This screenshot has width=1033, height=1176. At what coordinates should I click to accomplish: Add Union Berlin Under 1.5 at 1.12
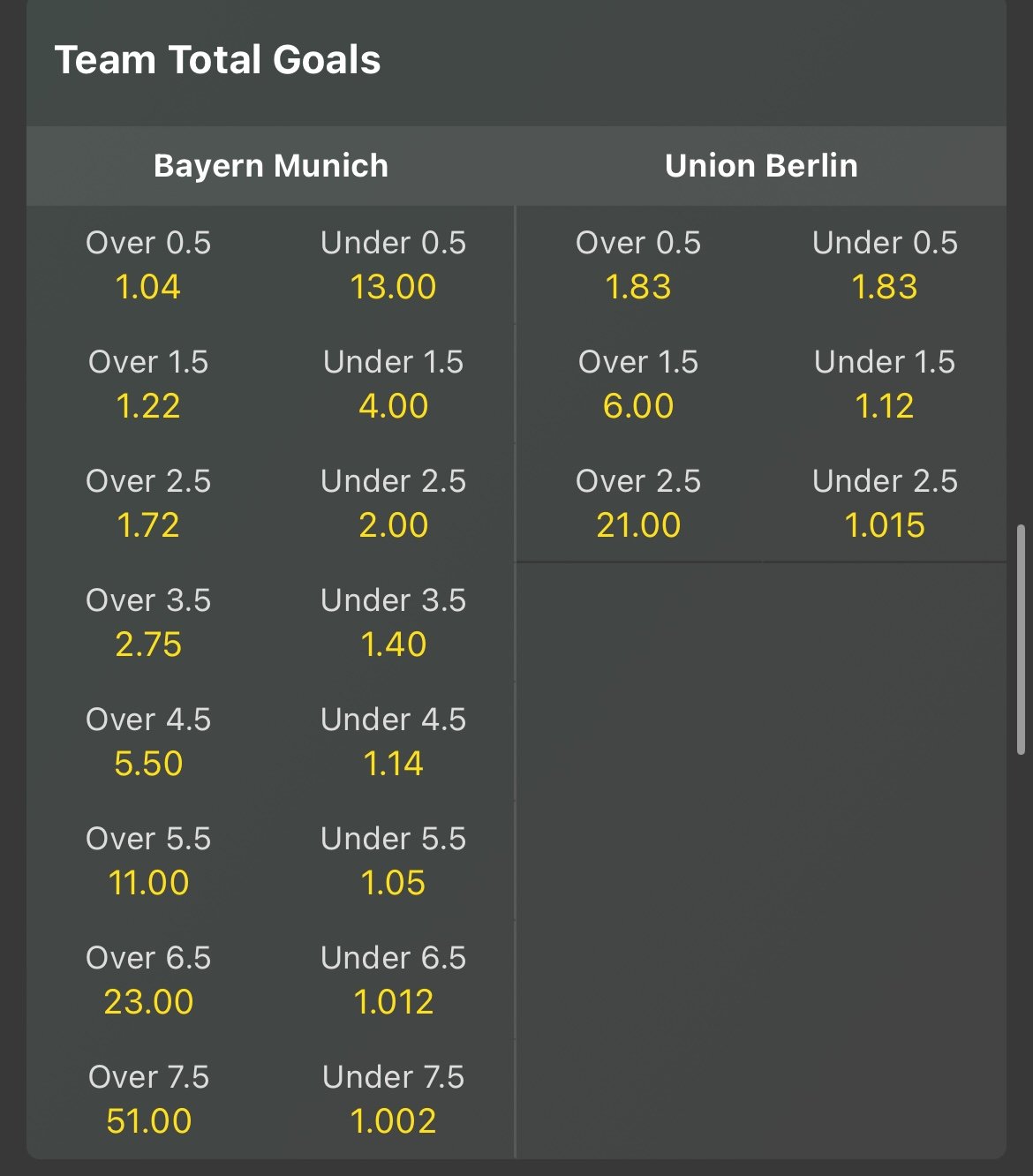[885, 385]
